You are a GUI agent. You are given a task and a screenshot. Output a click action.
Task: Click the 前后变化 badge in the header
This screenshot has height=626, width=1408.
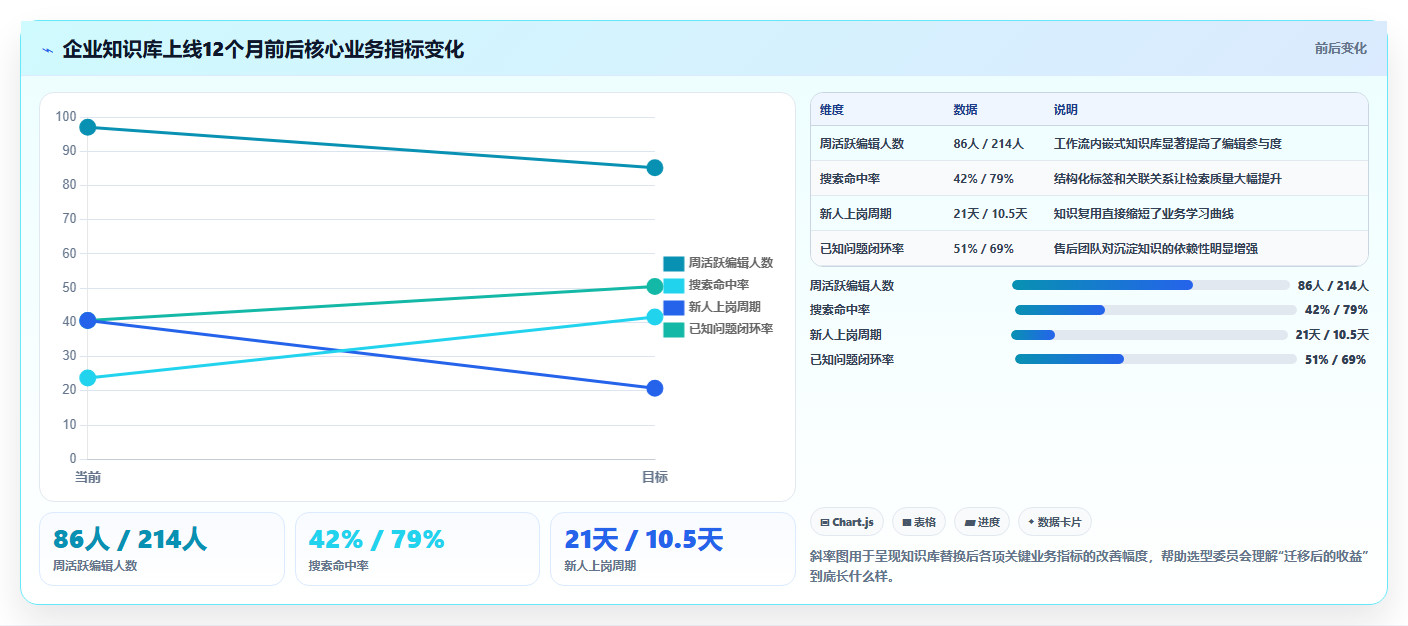point(1340,48)
